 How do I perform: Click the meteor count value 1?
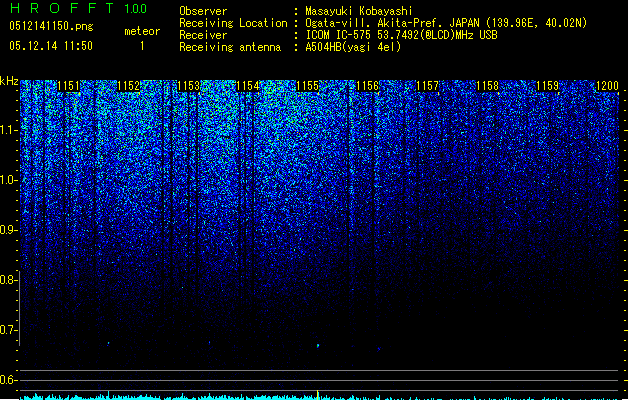click(x=142, y=46)
